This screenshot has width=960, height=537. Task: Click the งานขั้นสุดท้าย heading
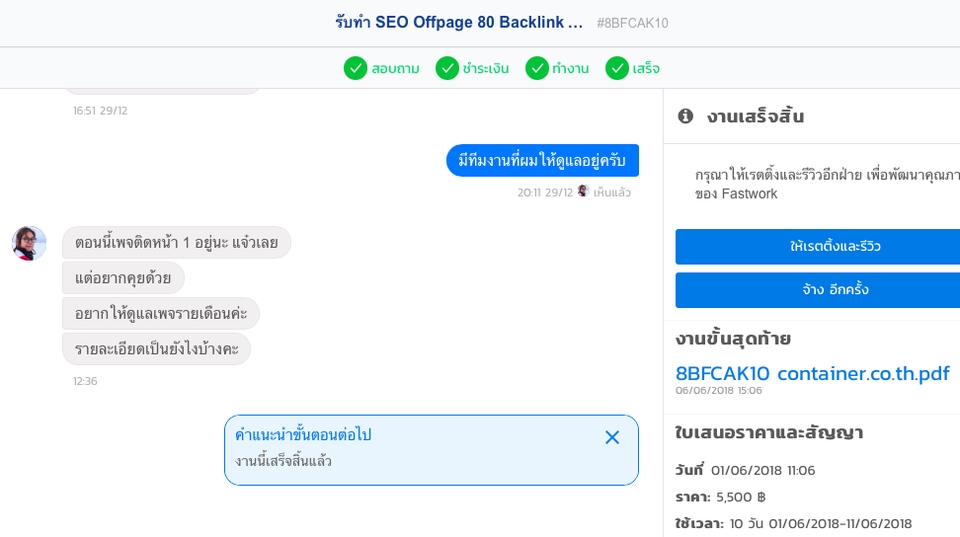[733, 339]
